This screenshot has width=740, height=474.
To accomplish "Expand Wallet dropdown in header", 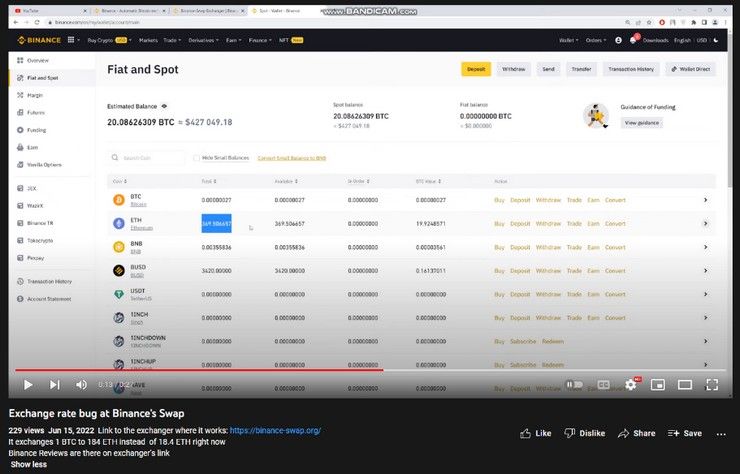I will pyautogui.click(x=568, y=40).
